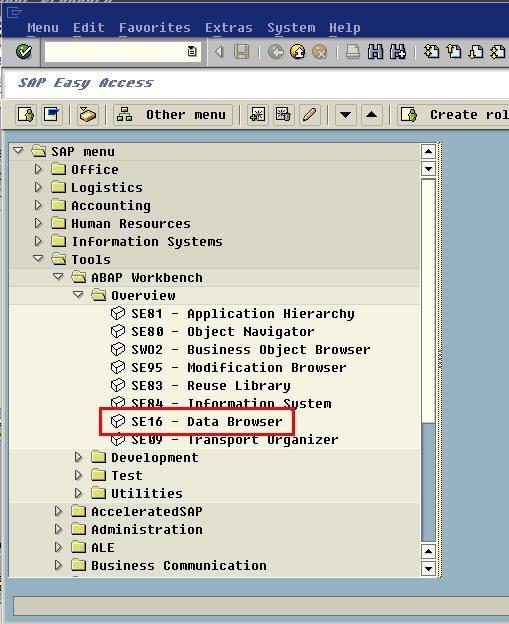
Task: Click the Print icon
Action: click(x=353, y=52)
